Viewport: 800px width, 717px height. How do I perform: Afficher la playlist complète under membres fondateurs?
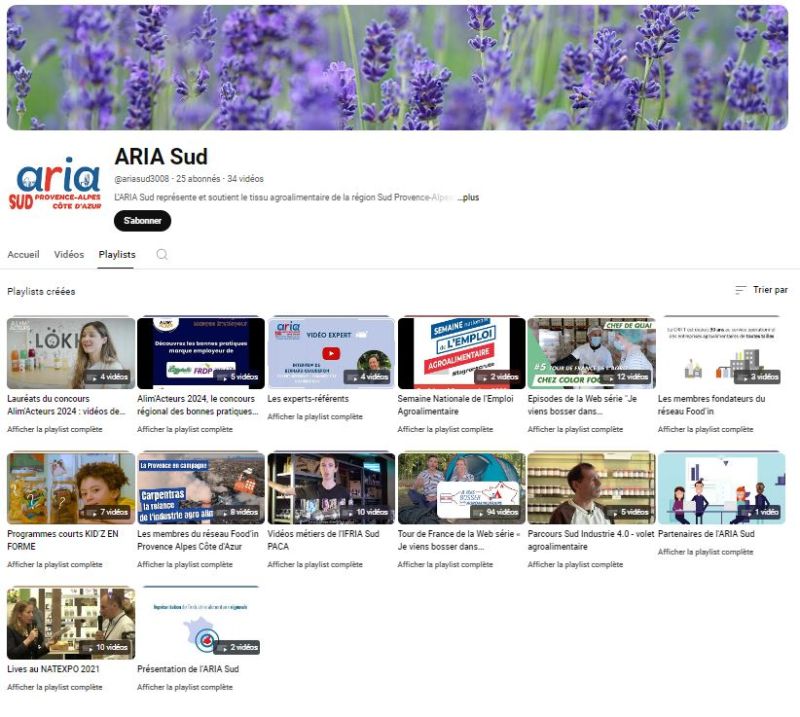[705, 429]
